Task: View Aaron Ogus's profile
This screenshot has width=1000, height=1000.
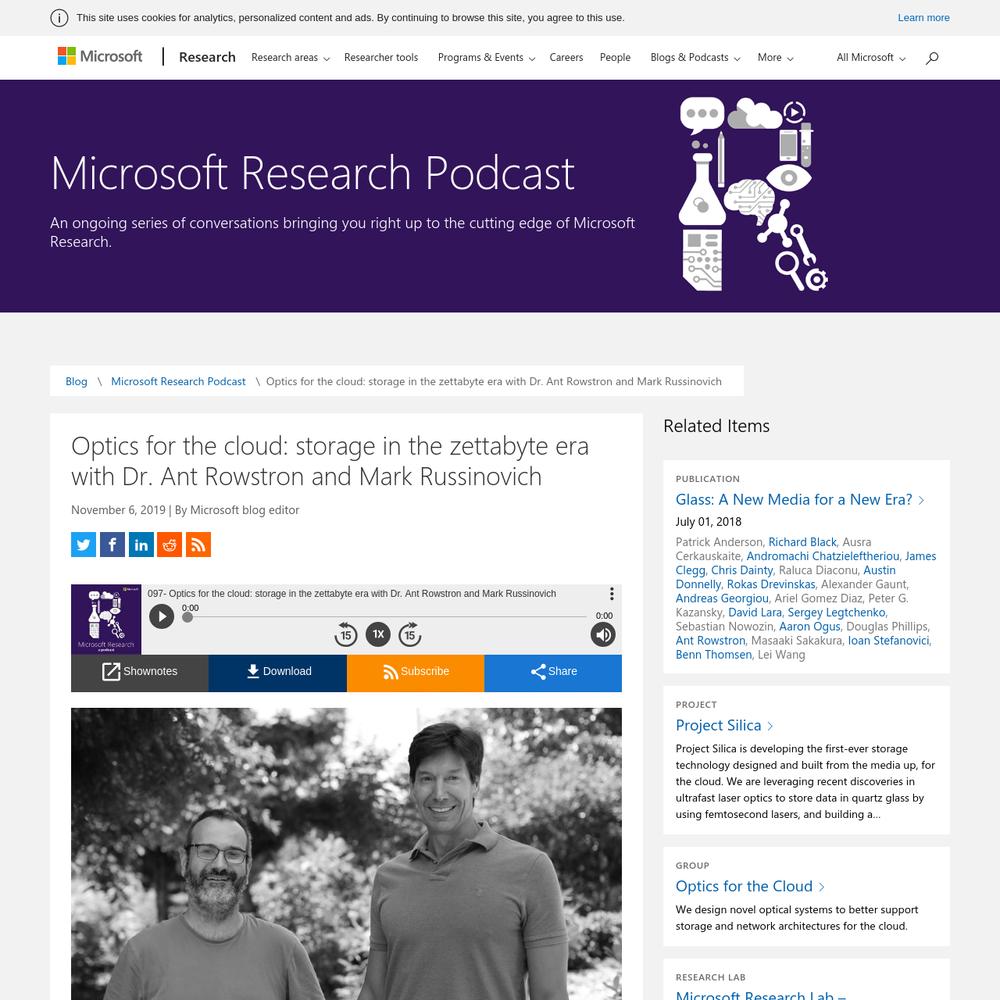Action: tap(809, 626)
